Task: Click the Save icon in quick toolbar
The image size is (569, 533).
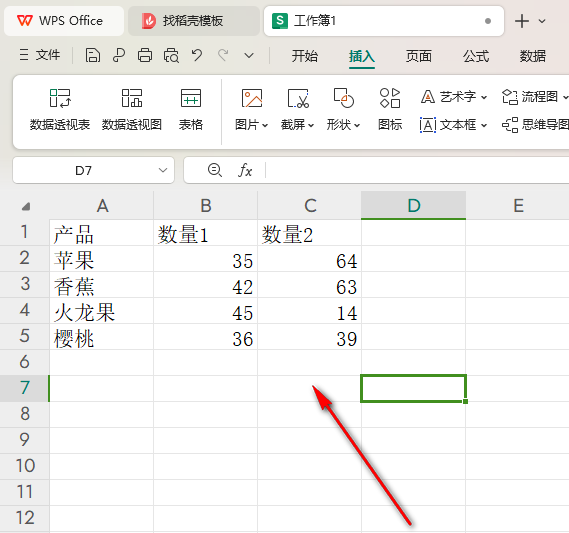Action: coord(93,56)
